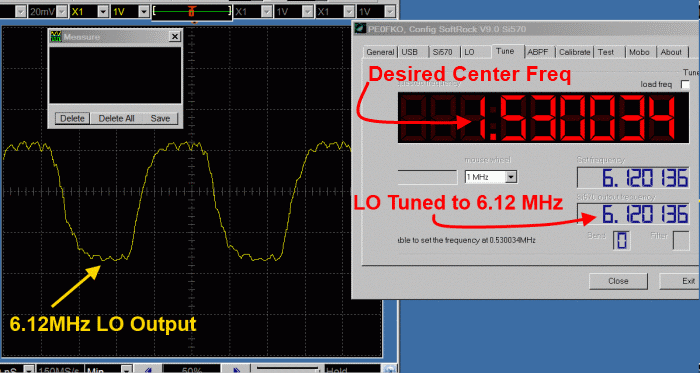Click the Measure window icon
700x373 pixels.
click(56, 36)
